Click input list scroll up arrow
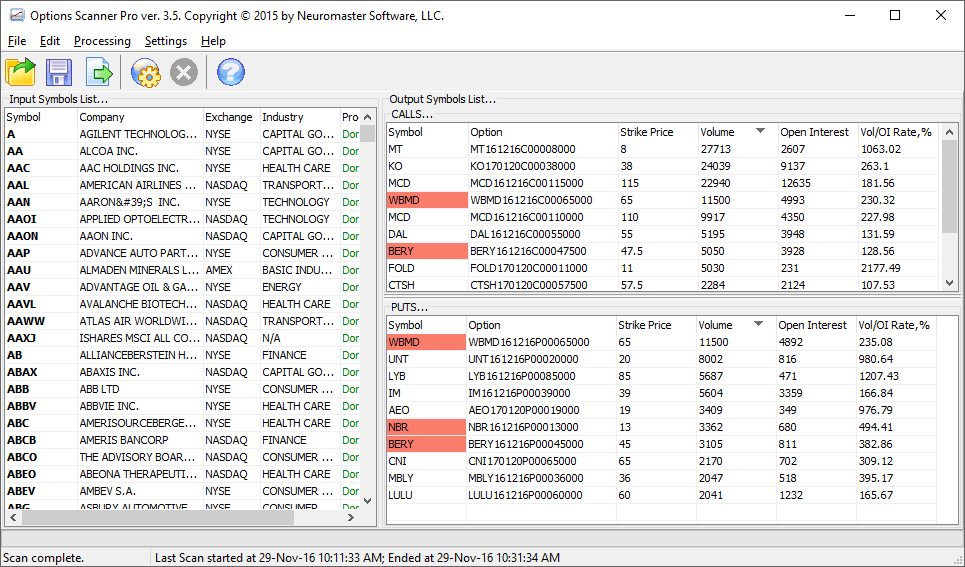Screen dimensions: 965x567 pyautogui.click(x=367, y=117)
